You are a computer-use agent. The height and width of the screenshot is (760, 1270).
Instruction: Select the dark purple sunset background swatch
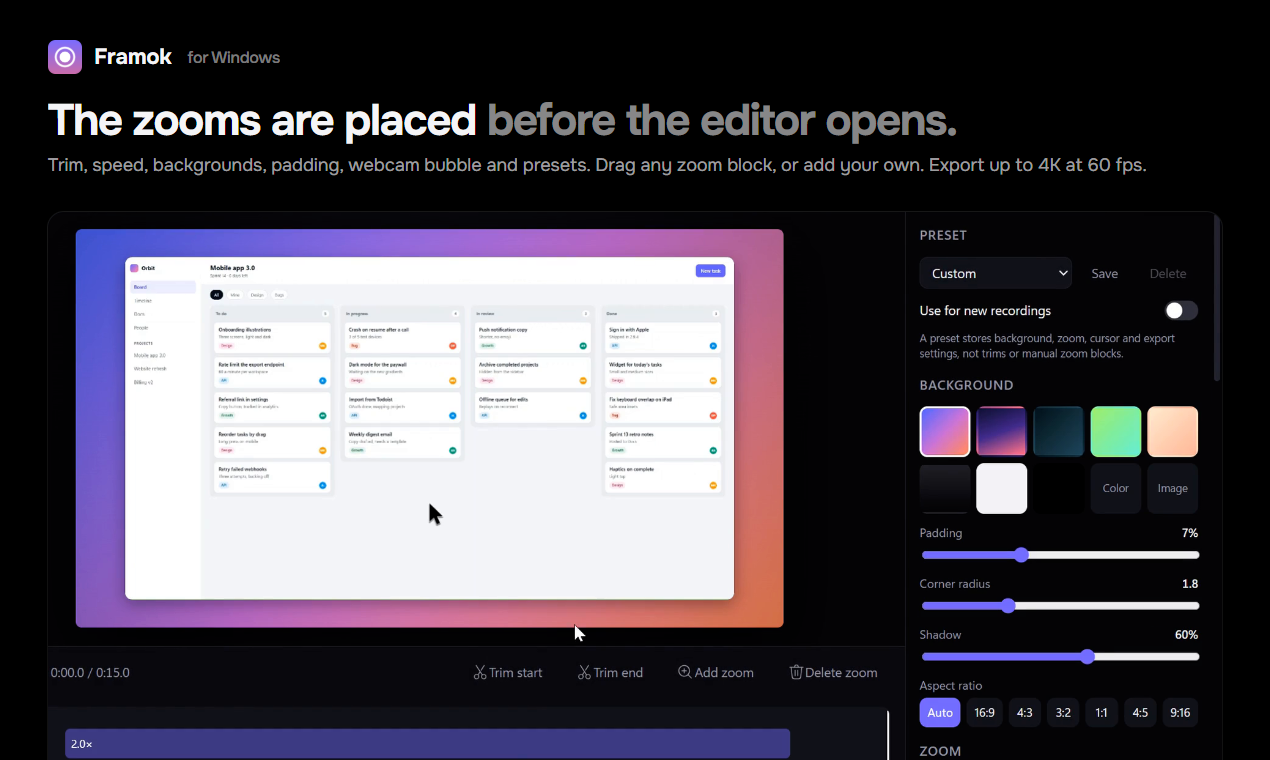point(1002,431)
